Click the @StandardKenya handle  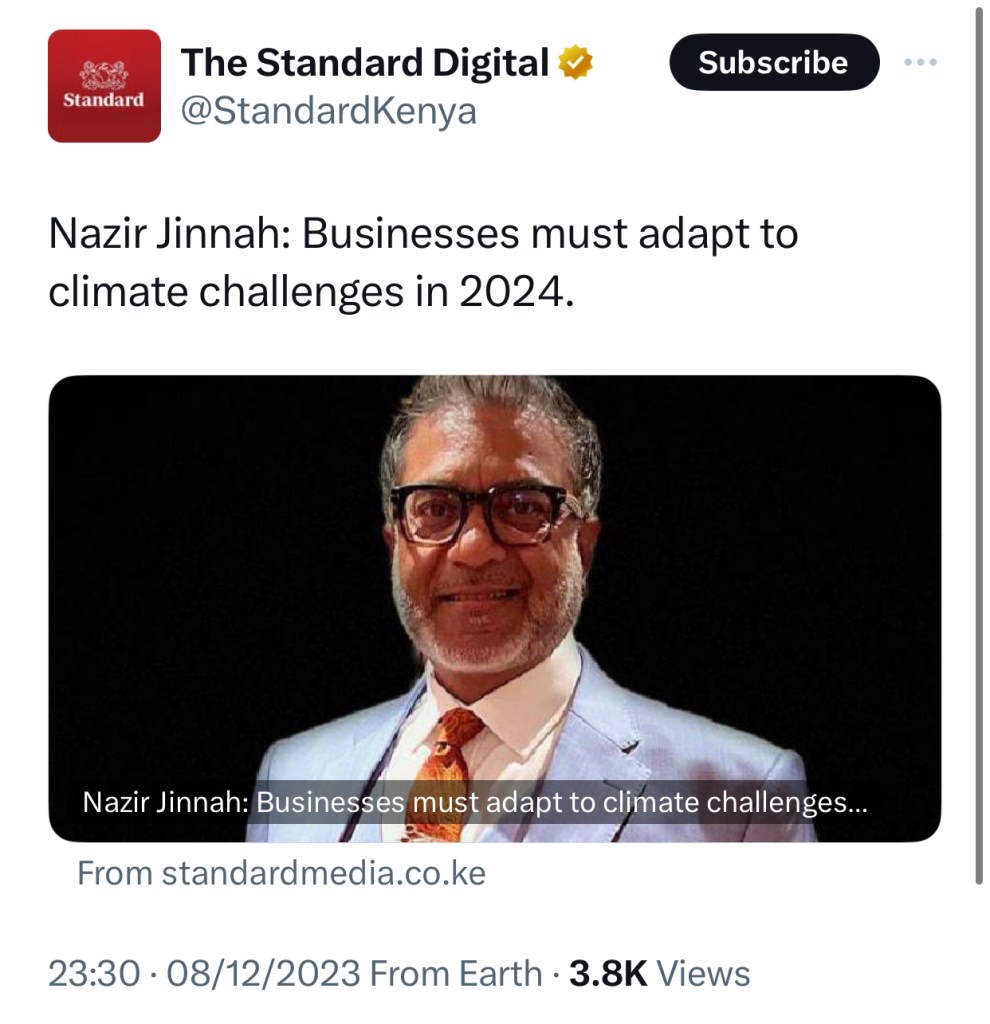(328, 111)
